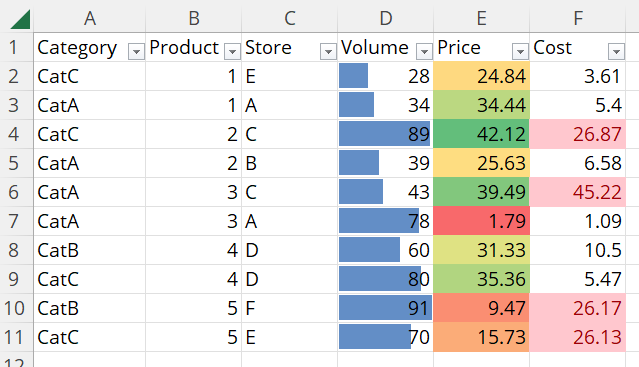This screenshot has height=367, width=639.
Task: Click the Select All corner triangle
Action: pos(20,19)
